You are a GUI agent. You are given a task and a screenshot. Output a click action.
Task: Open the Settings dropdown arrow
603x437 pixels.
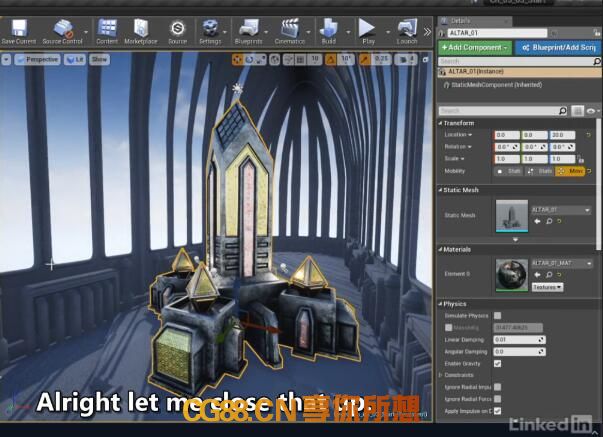(225, 32)
